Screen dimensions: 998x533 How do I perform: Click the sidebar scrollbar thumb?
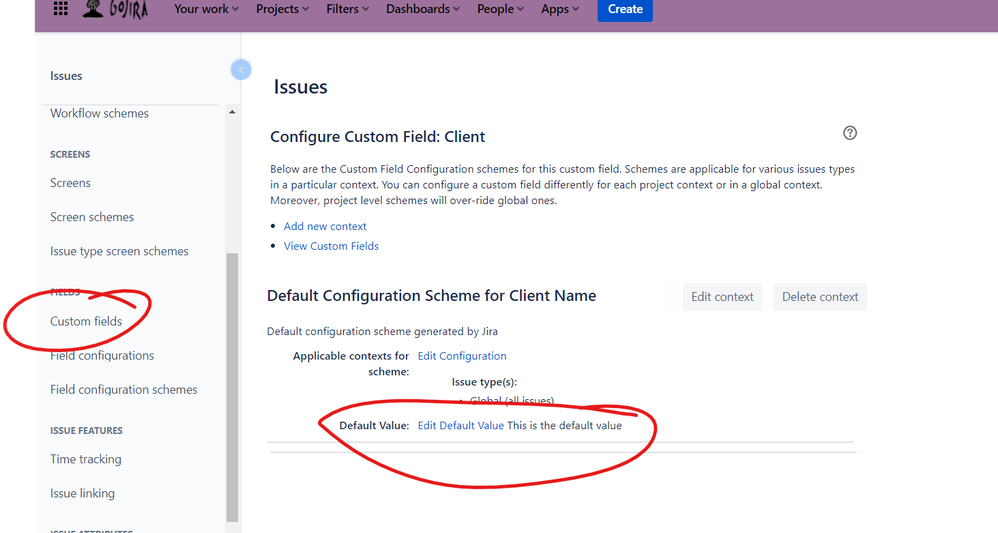coord(232,387)
